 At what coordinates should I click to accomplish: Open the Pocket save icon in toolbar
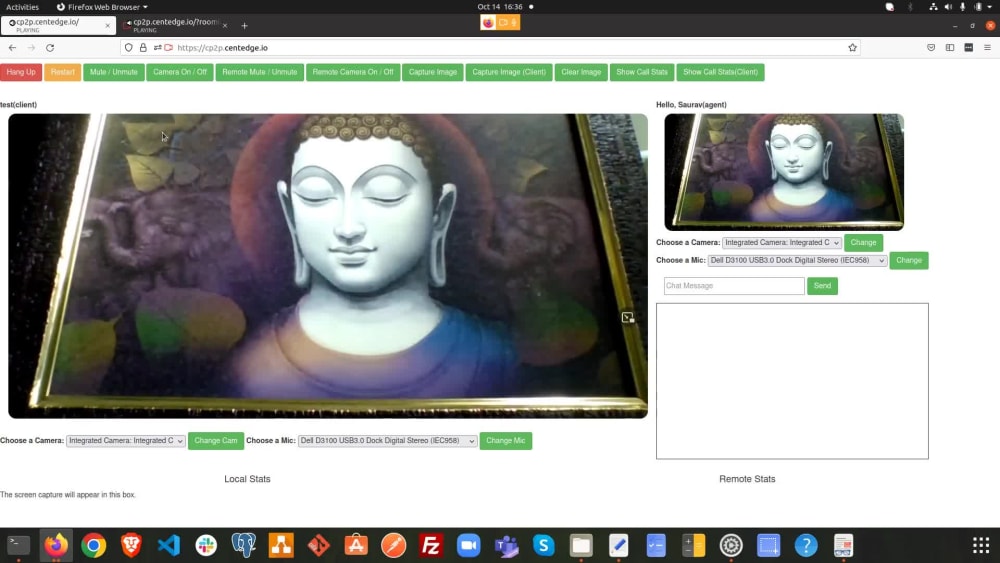coord(931,48)
